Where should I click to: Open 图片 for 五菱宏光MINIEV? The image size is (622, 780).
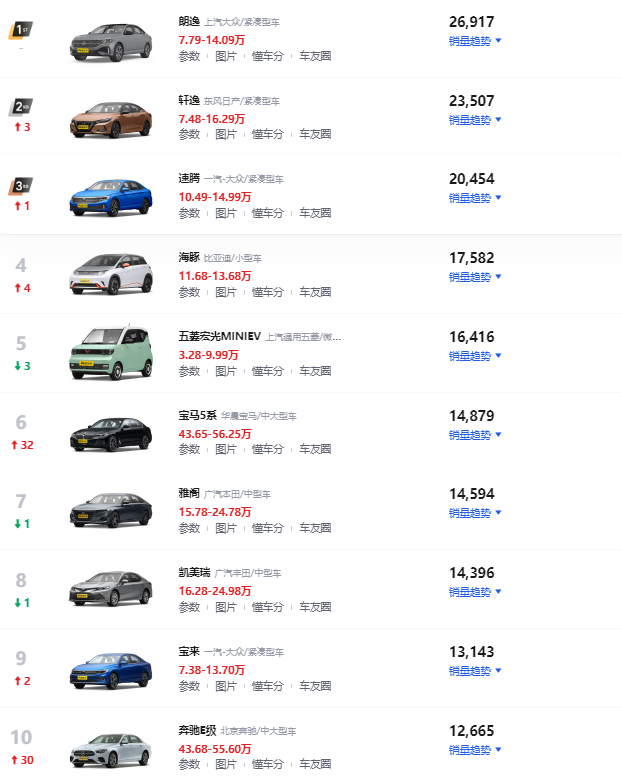(226, 371)
